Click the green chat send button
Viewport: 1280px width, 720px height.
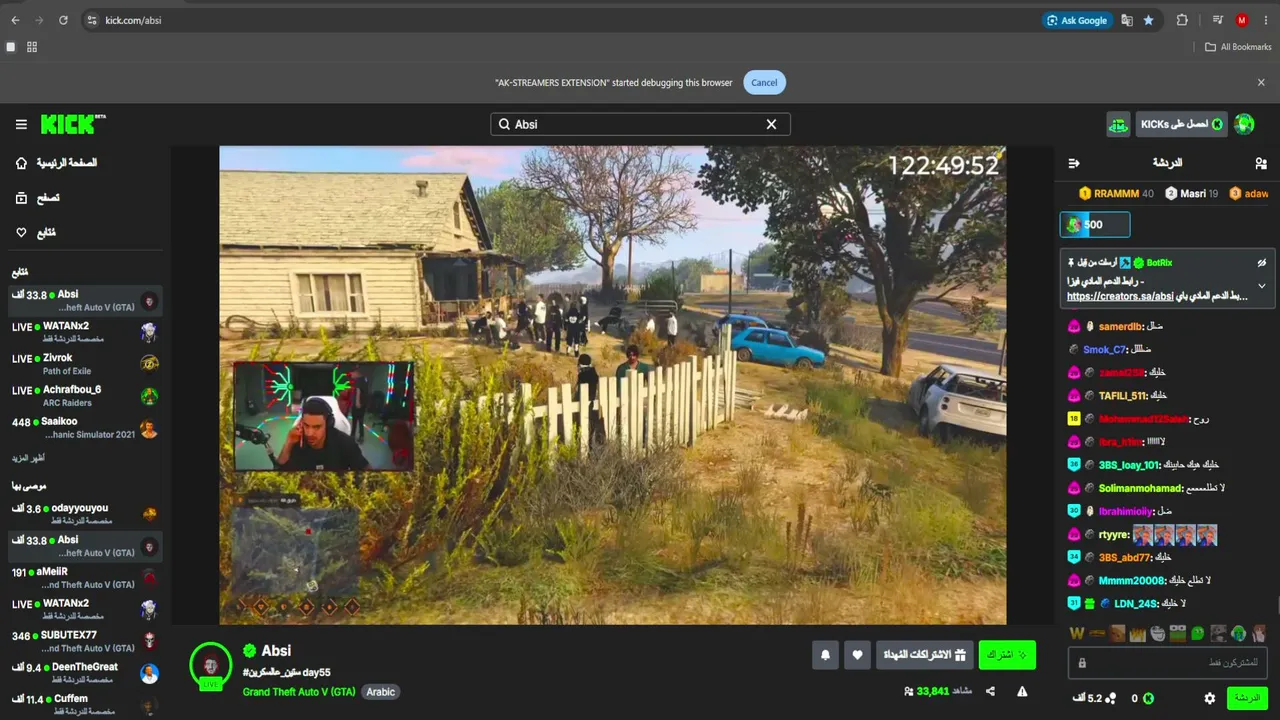pos(1247,698)
